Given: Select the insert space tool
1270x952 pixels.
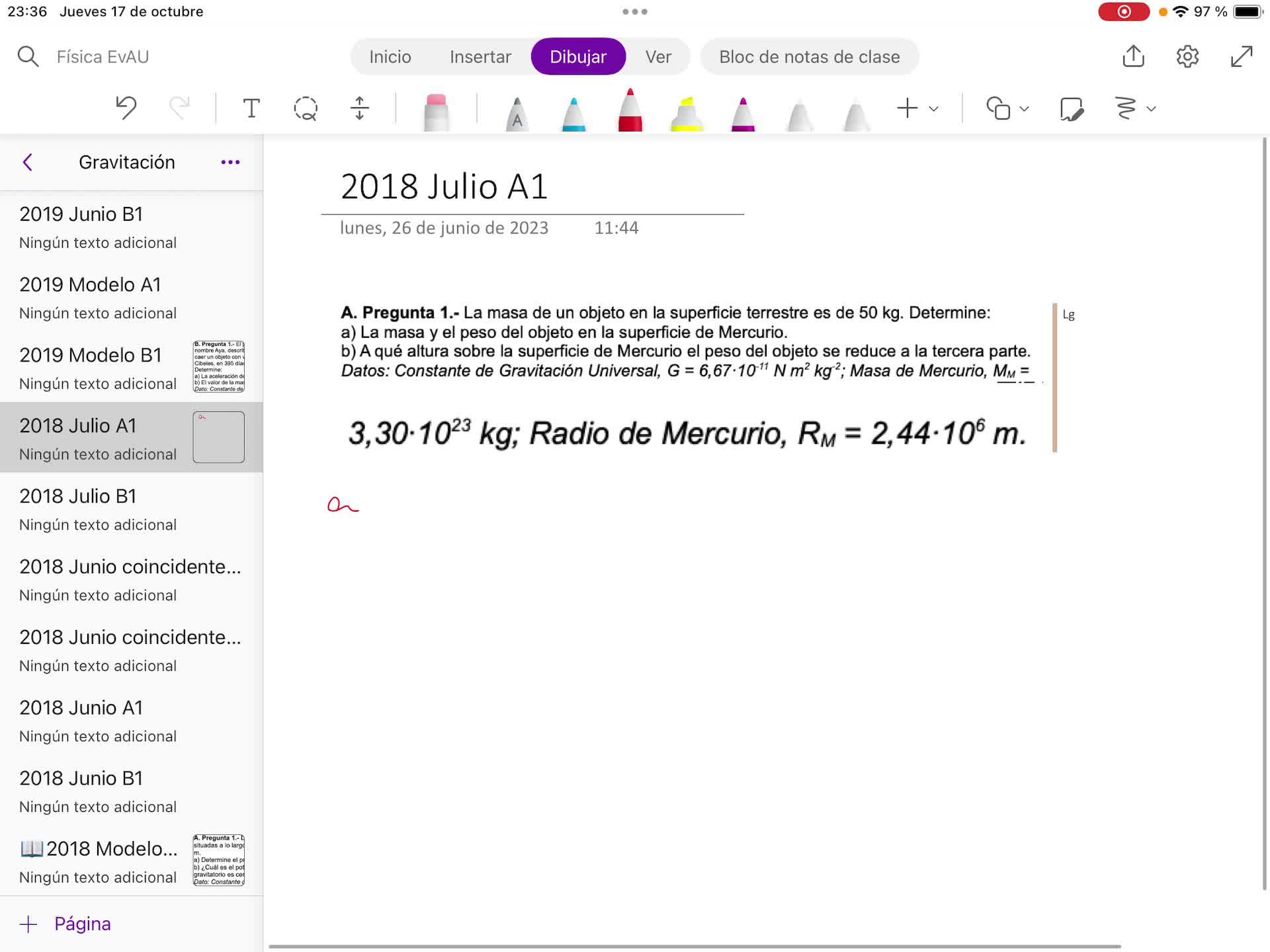Looking at the screenshot, I should point(359,108).
